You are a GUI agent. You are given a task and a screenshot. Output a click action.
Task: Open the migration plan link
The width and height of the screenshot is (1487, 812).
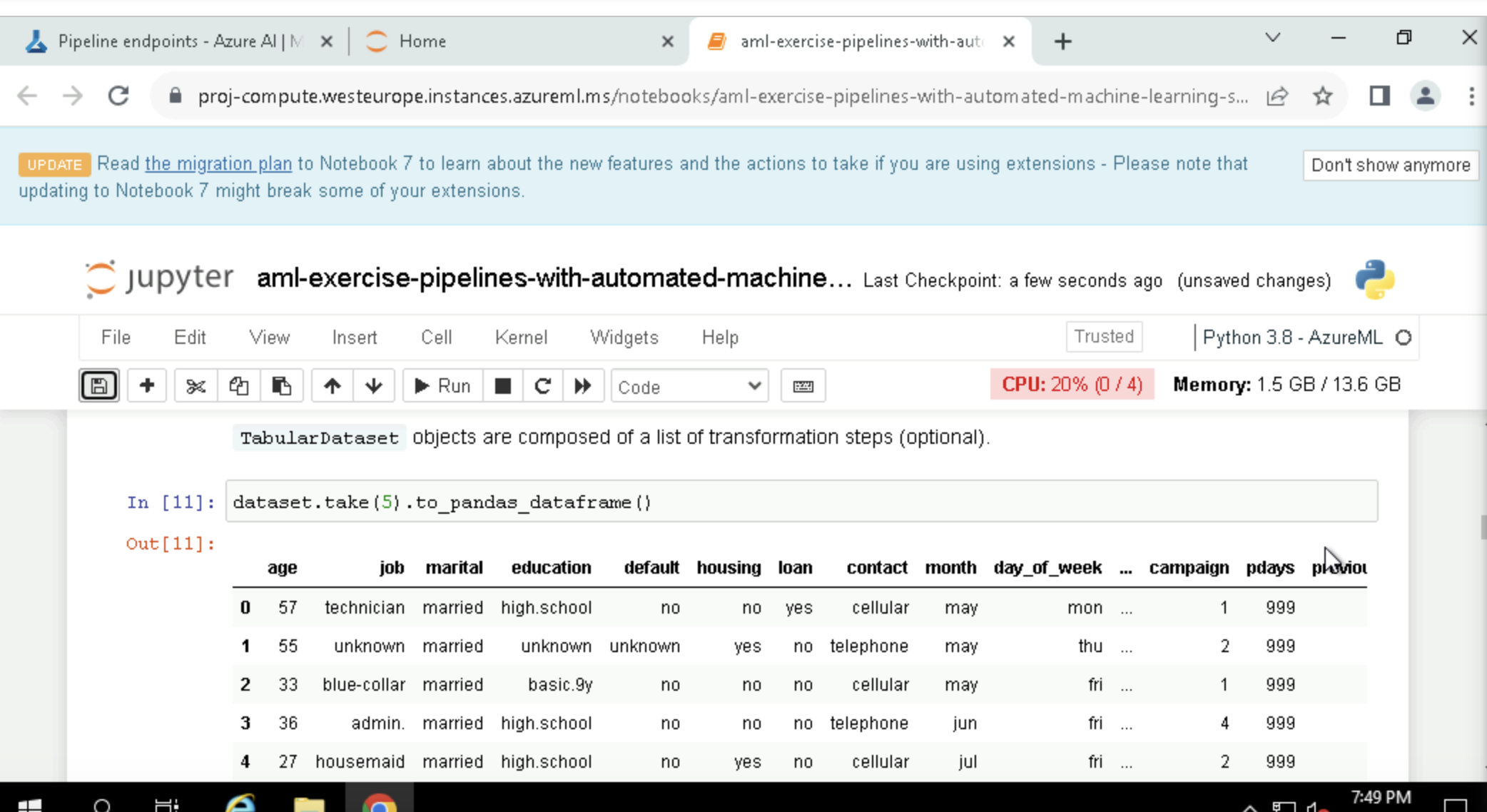click(x=218, y=163)
